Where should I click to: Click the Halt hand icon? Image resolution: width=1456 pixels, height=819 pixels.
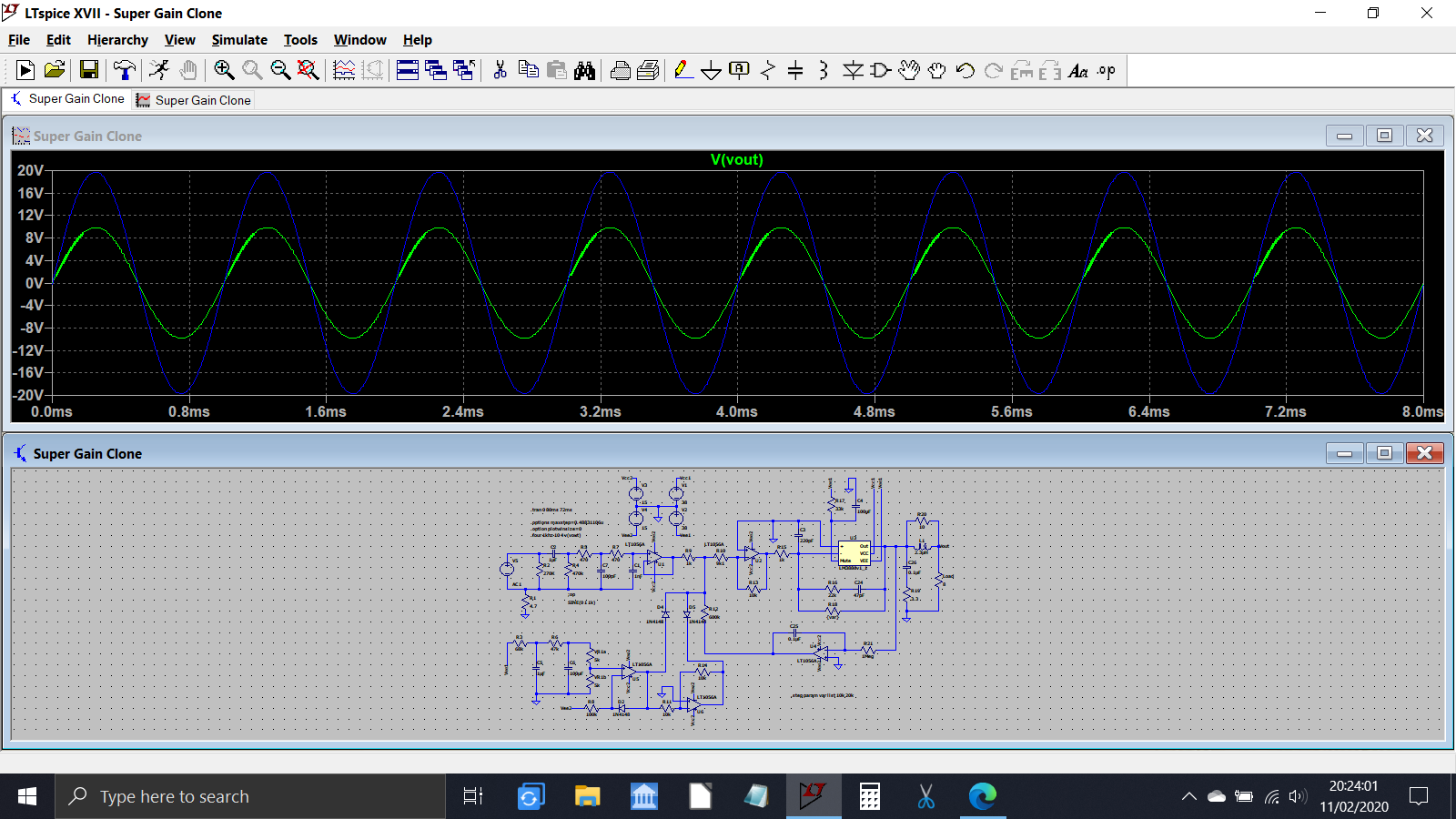click(x=187, y=70)
